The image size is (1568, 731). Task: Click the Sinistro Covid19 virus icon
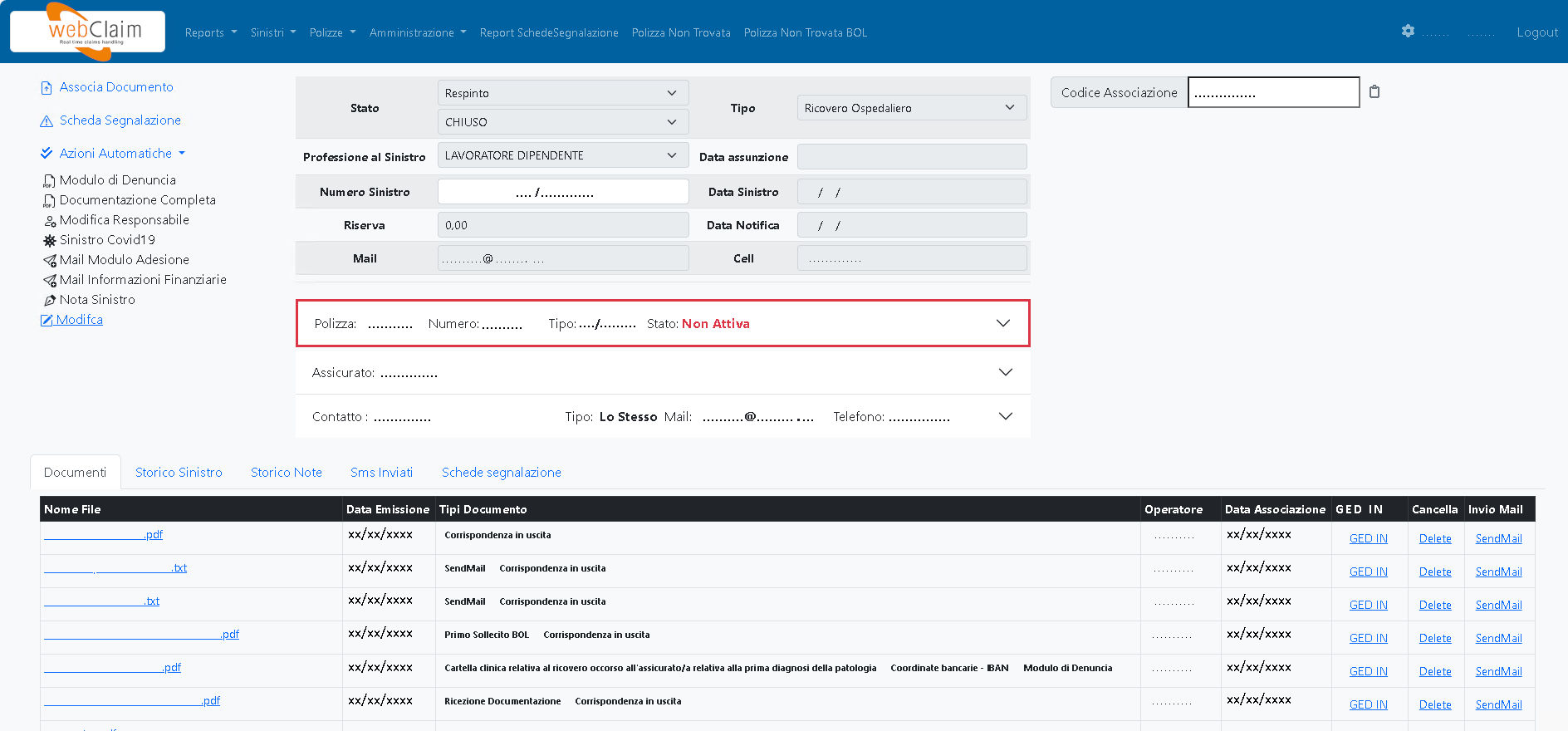click(49, 240)
